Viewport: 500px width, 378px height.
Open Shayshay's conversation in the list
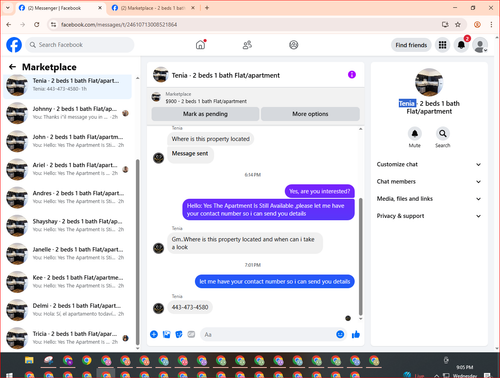68,225
